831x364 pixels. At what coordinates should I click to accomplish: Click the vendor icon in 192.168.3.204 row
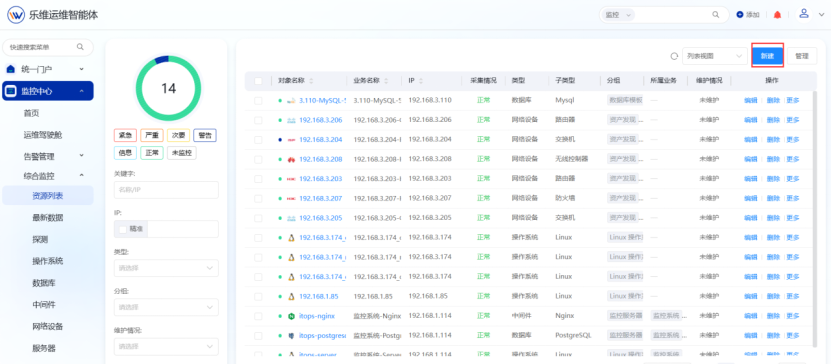pyautogui.click(x=291, y=139)
